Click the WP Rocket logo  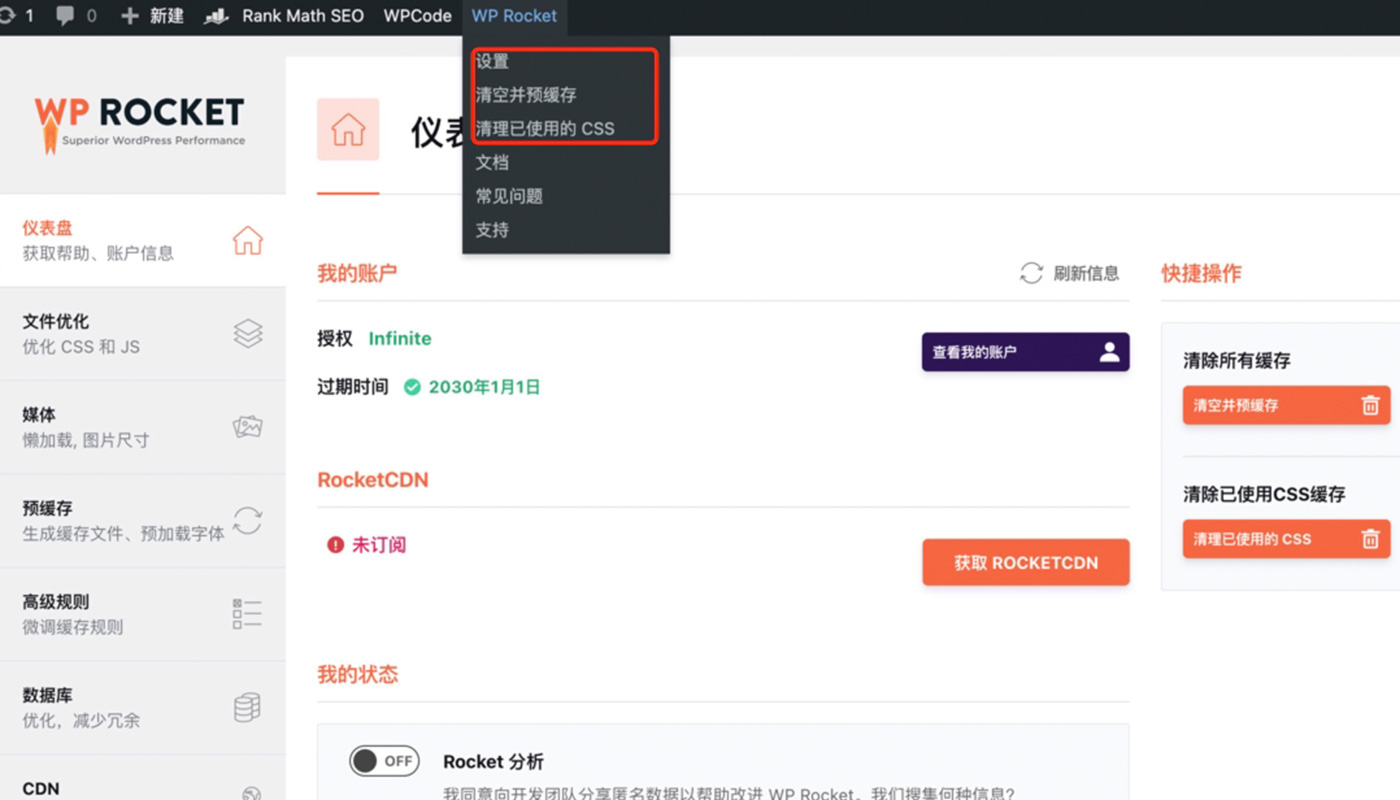click(x=140, y=123)
